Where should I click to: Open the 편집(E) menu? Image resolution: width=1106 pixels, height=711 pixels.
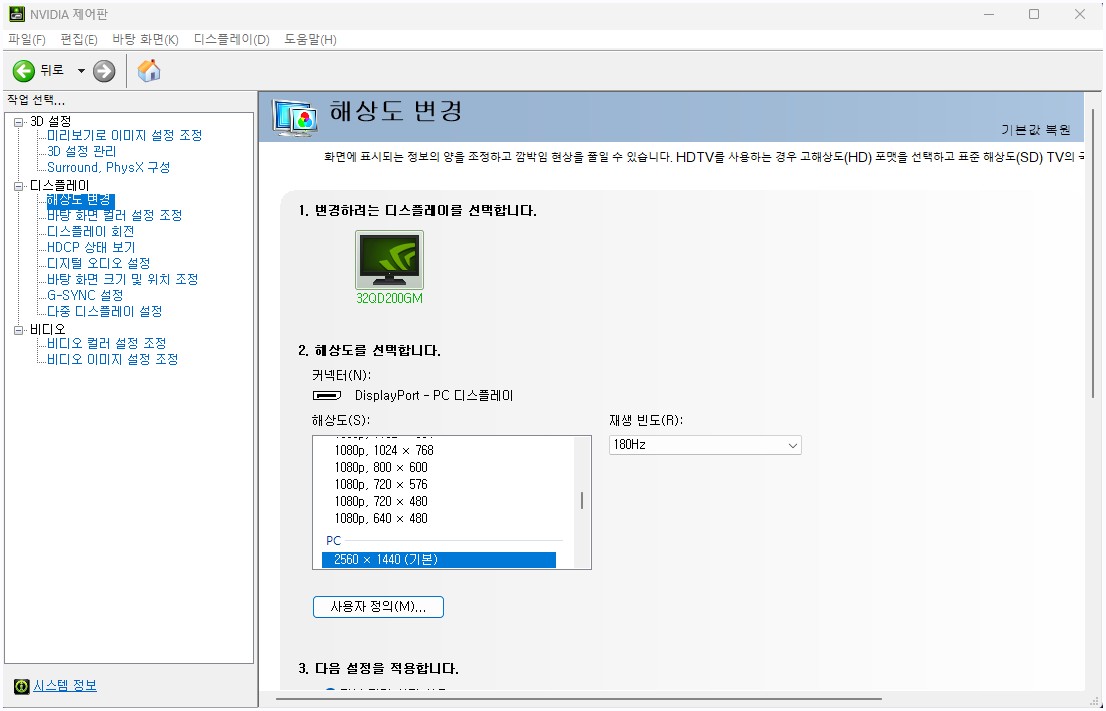[x=79, y=40]
